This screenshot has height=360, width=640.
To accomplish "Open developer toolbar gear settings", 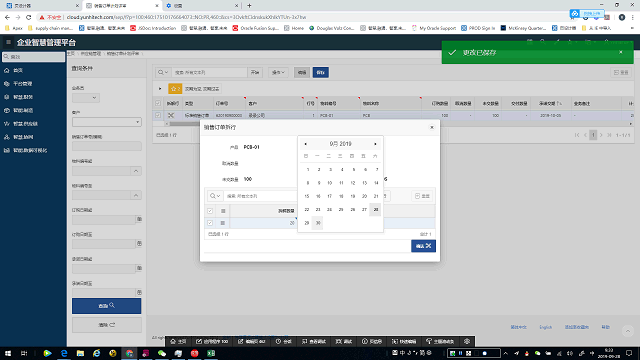I will click(467, 341).
